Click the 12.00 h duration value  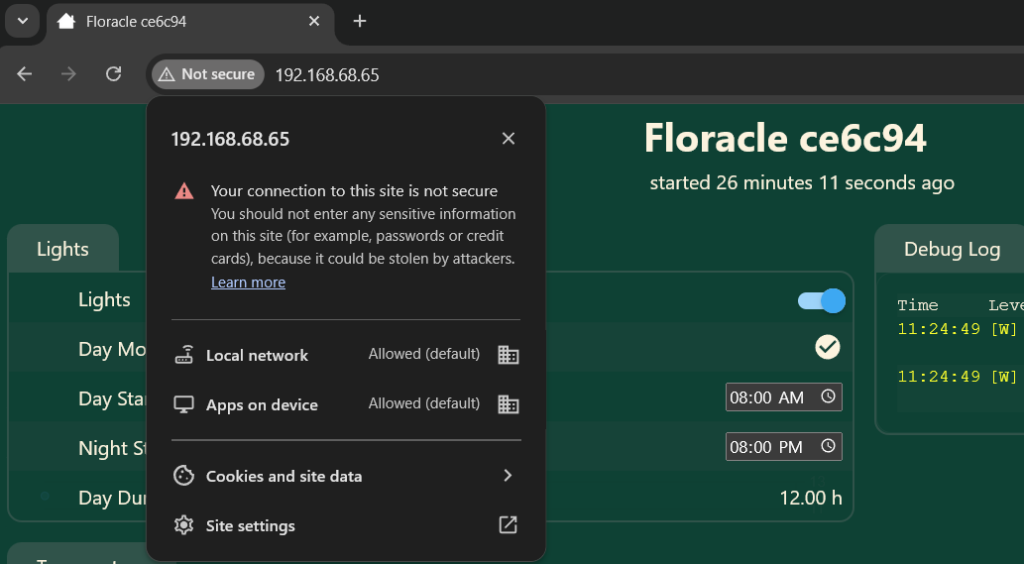(810, 498)
